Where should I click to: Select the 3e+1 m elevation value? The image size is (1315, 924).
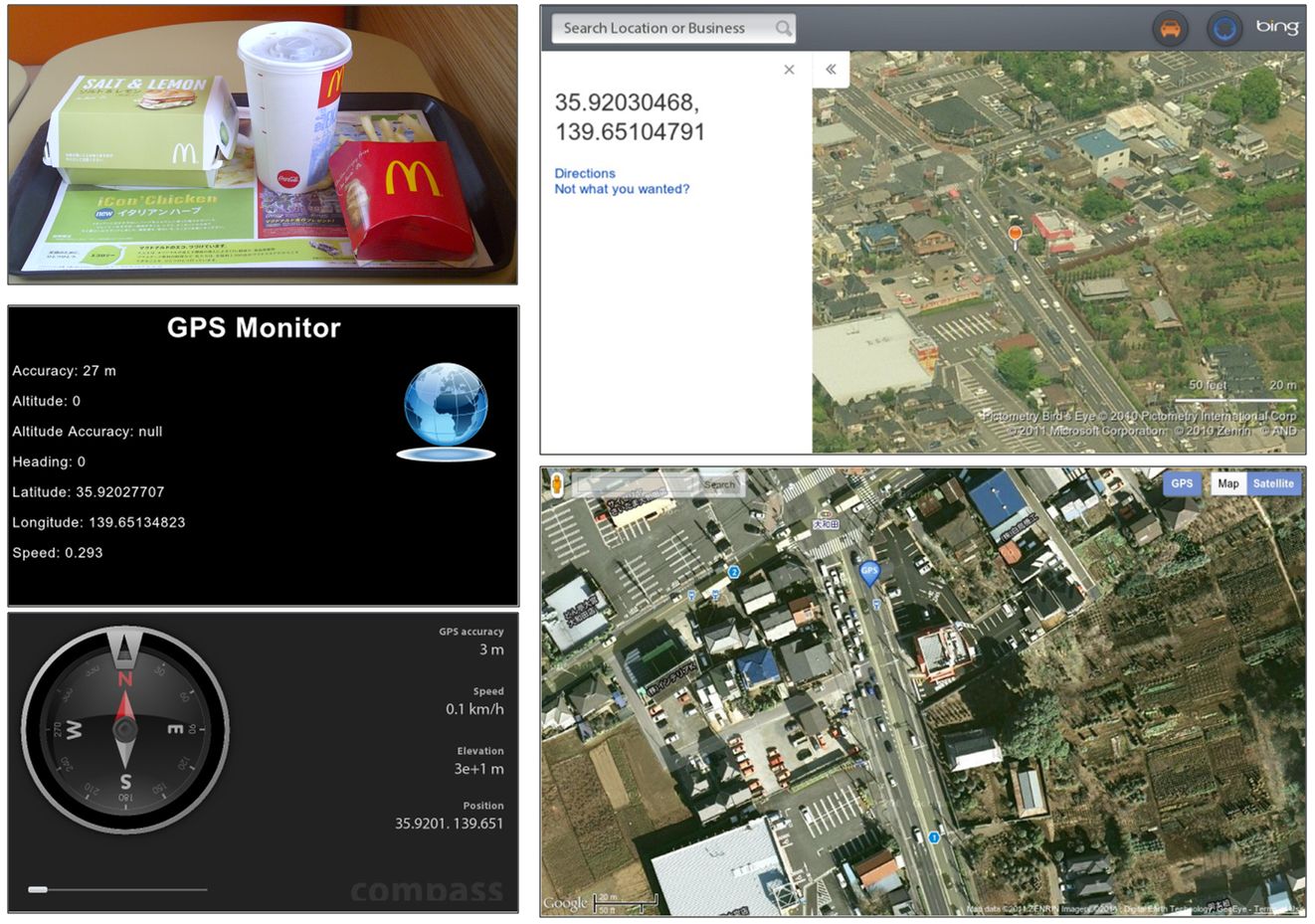[x=479, y=769]
